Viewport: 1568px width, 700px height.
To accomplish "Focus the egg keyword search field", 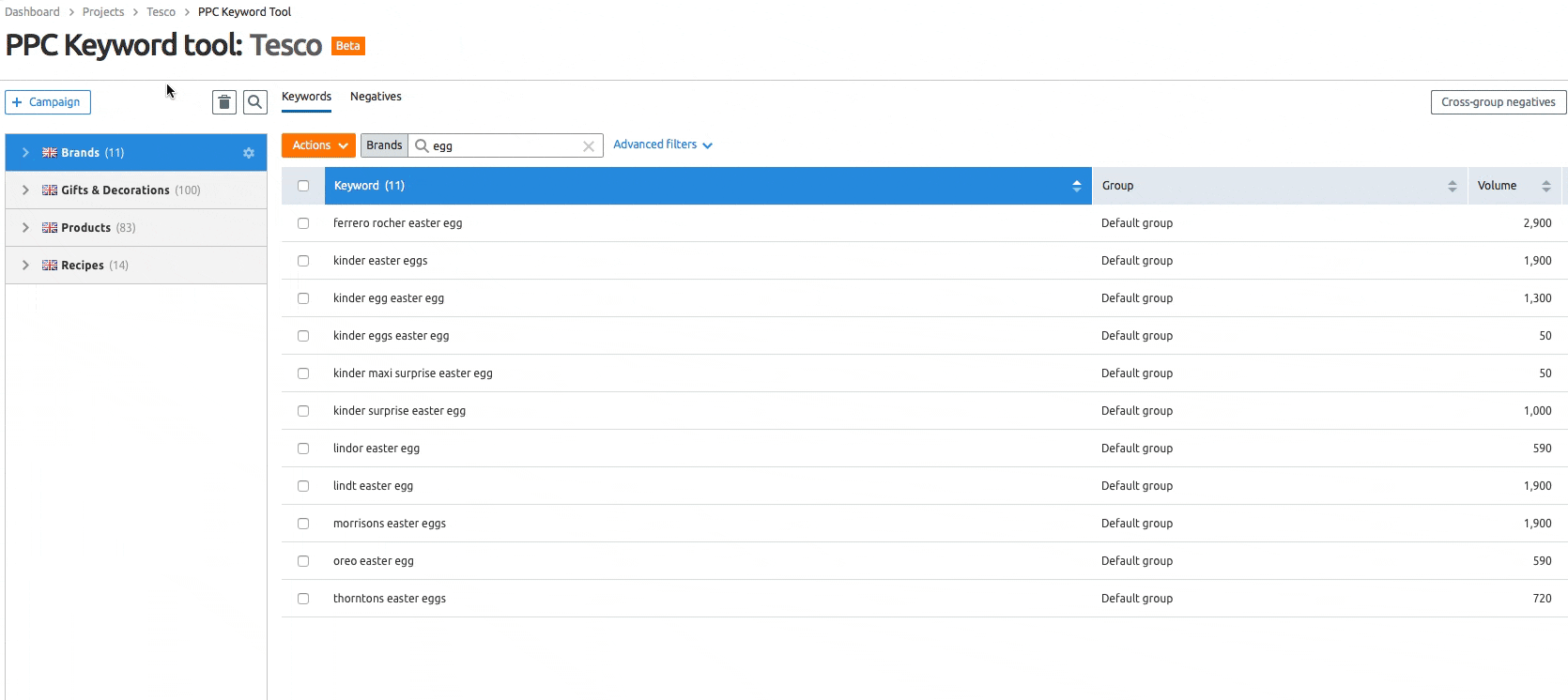I will 505,146.
